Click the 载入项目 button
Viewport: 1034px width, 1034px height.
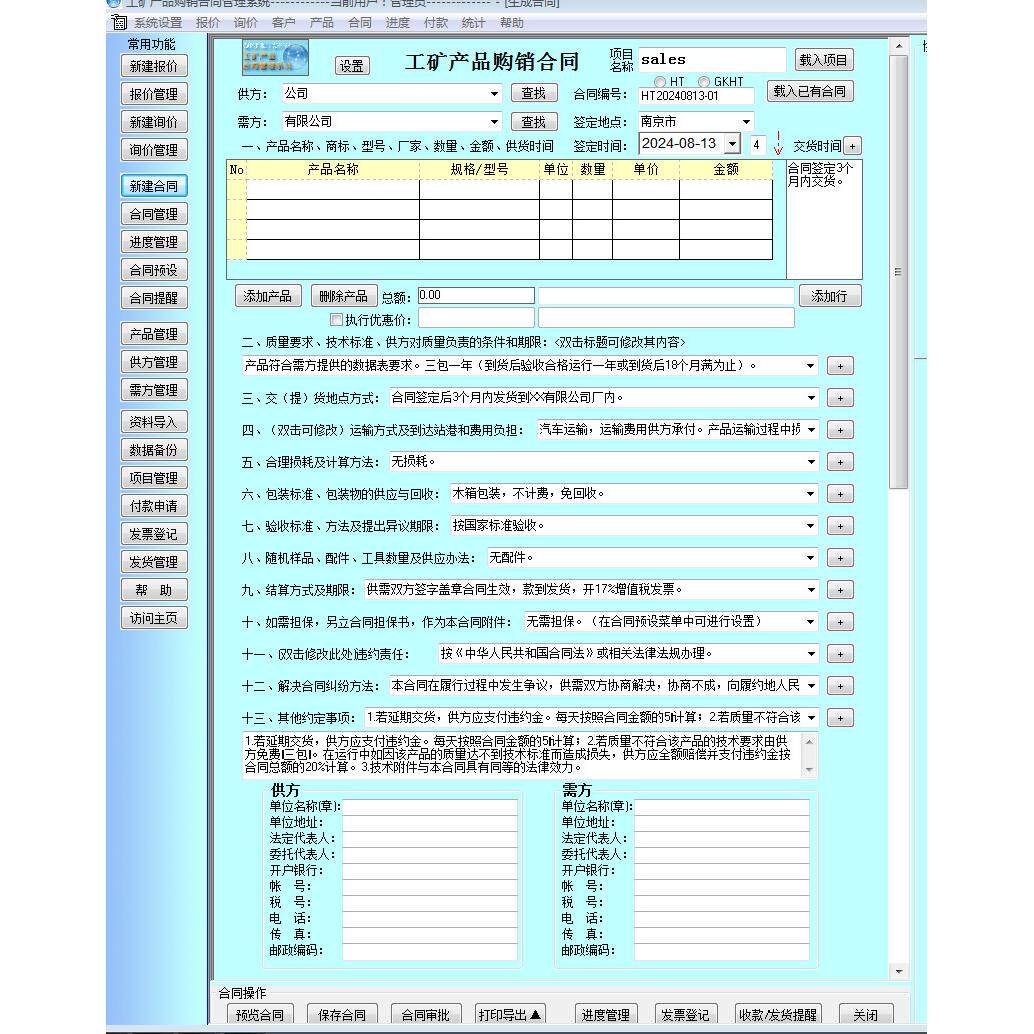tap(824, 60)
